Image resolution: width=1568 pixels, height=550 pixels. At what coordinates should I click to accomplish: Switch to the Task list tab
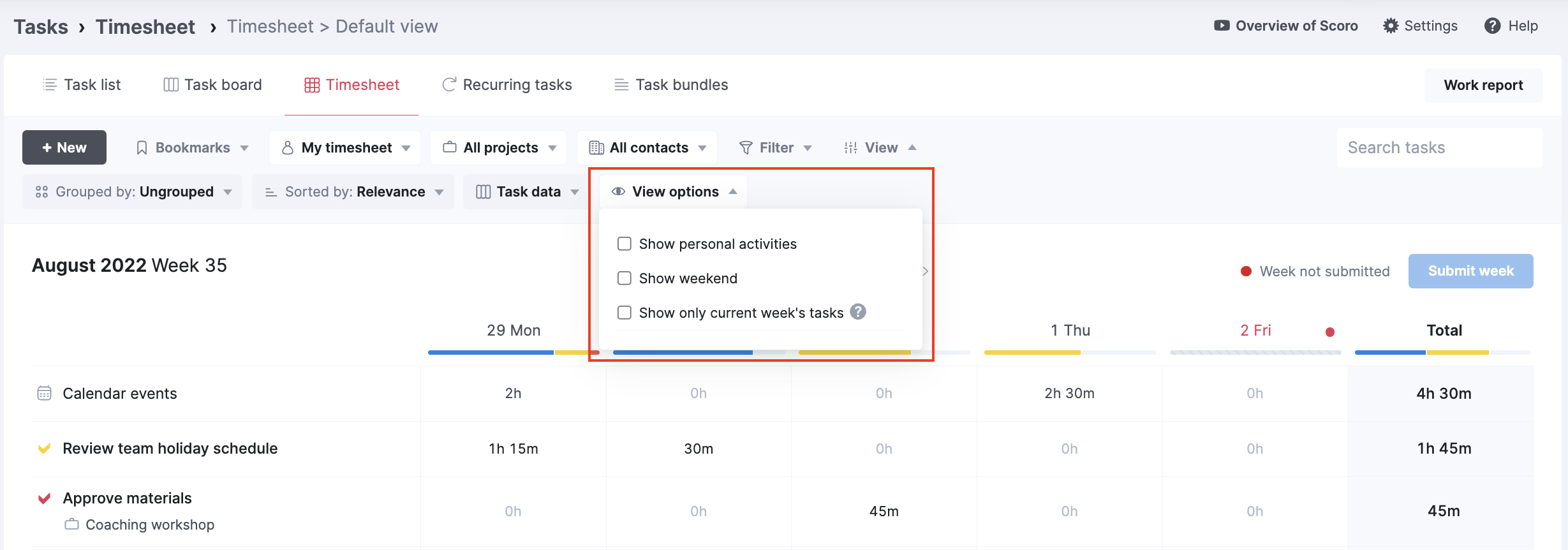pyautogui.click(x=82, y=84)
